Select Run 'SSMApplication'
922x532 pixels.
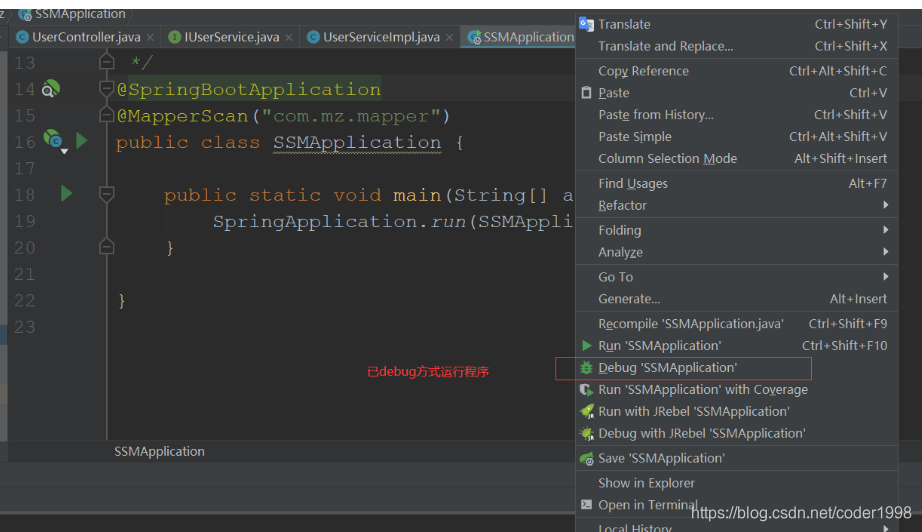tap(737, 345)
